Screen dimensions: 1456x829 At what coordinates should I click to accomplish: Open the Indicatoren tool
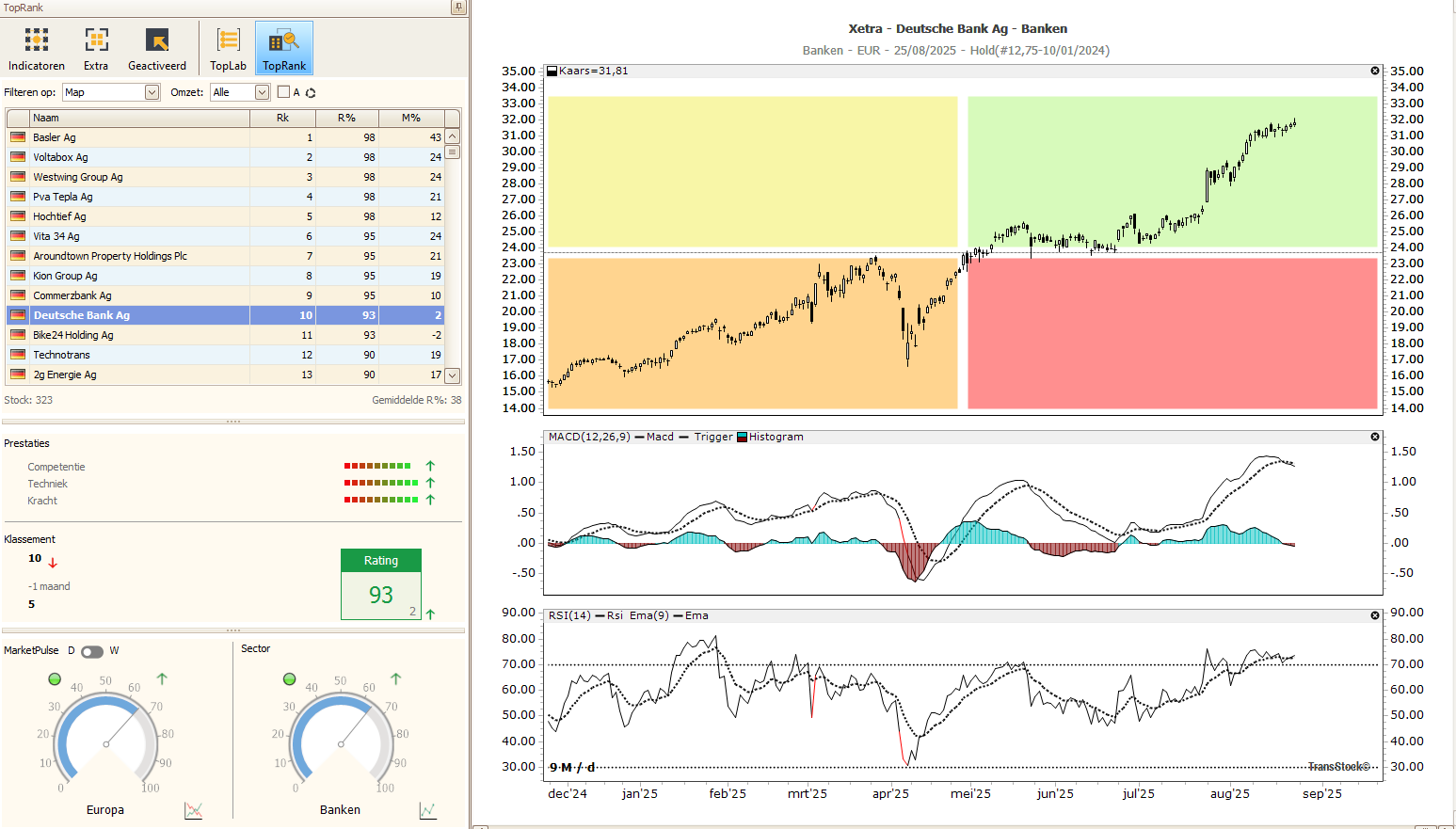click(37, 48)
